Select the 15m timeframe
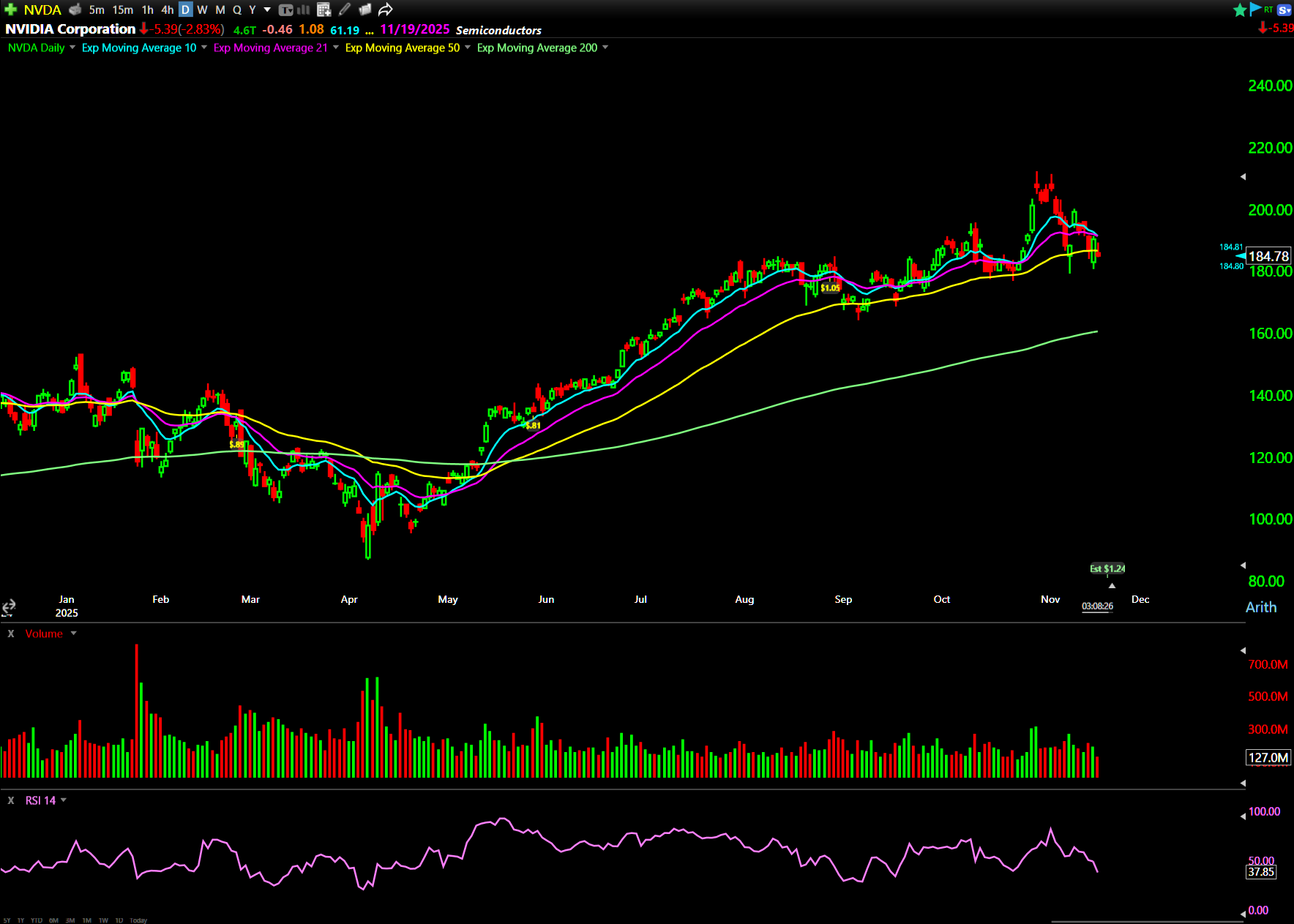Image resolution: width=1294 pixels, height=924 pixels. [122, 10]
